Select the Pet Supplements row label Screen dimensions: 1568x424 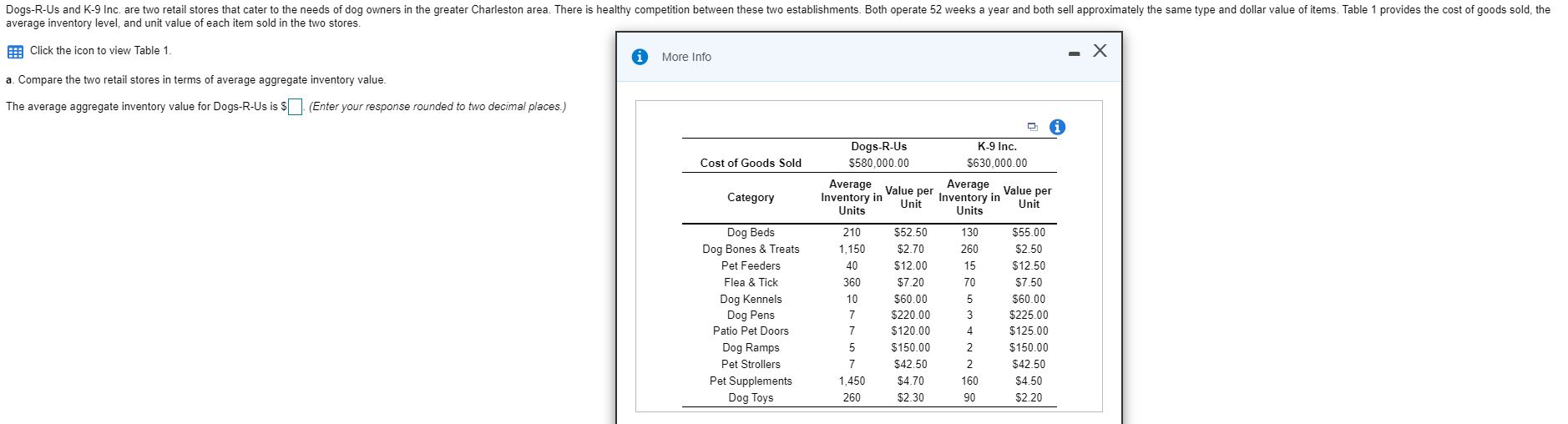point(751,381)
